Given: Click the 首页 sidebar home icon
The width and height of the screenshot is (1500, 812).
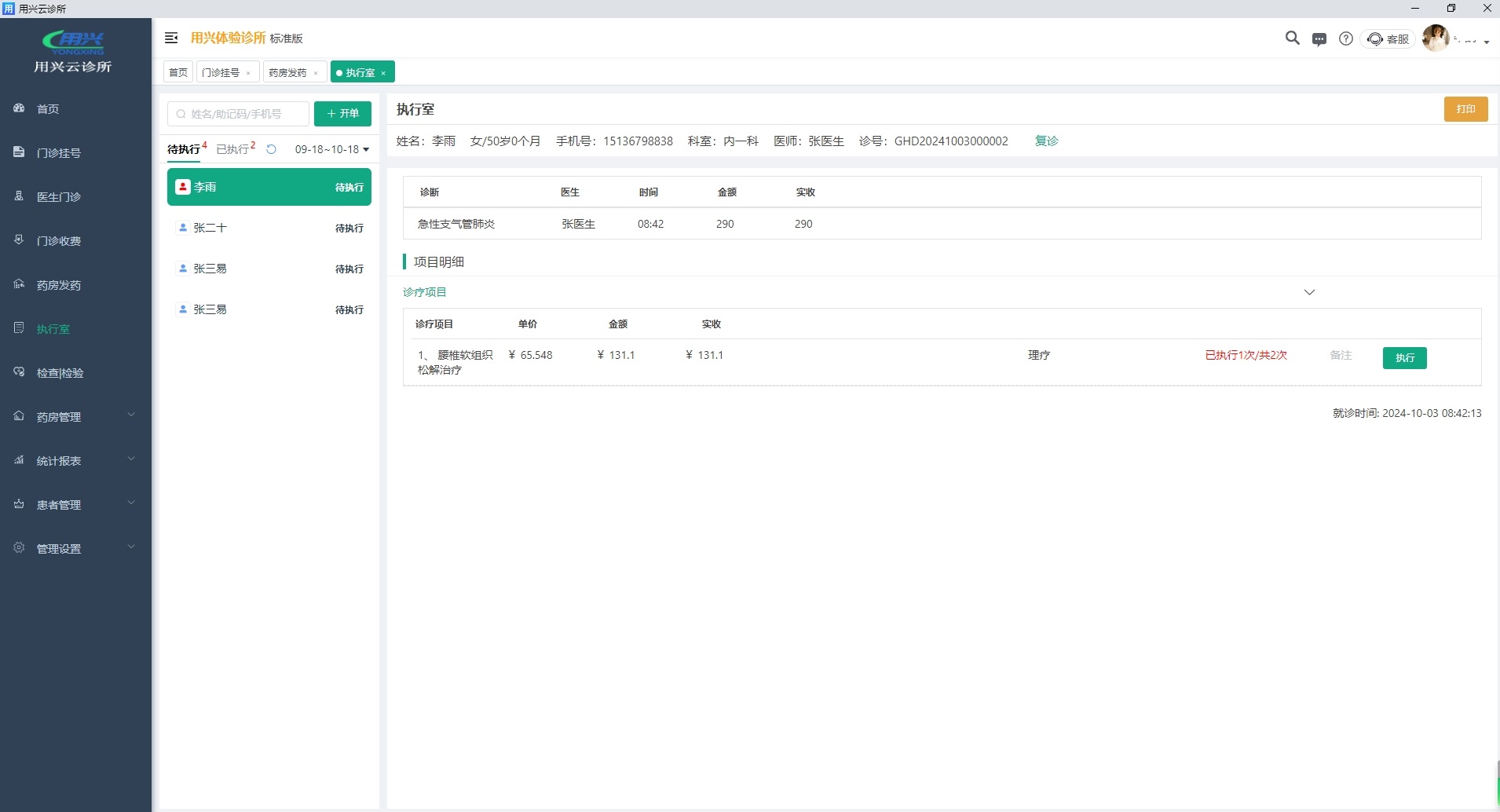Looking at the screenshot, I should [x=19, y=108].
